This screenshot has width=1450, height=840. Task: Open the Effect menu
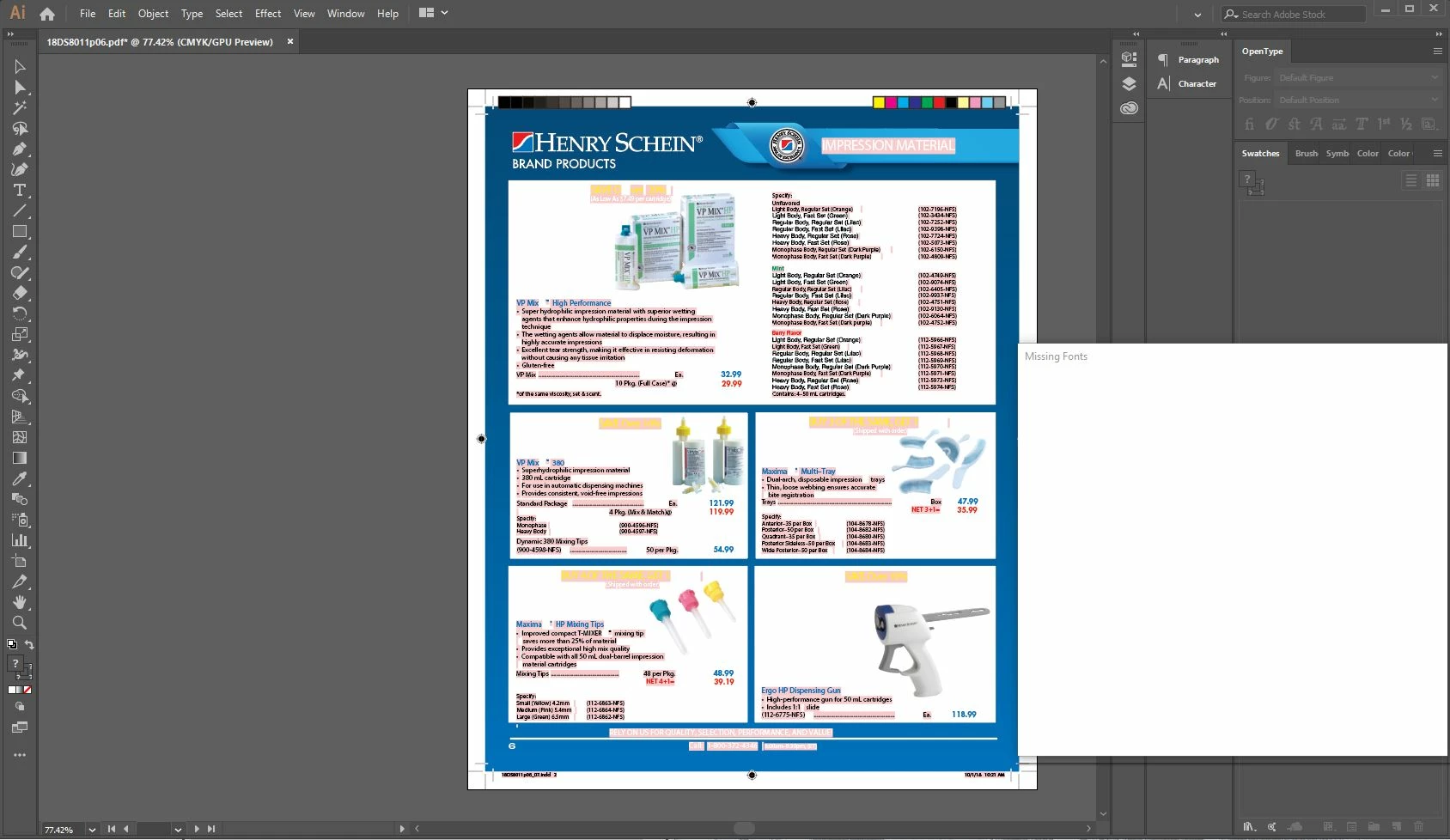[268, 14]
